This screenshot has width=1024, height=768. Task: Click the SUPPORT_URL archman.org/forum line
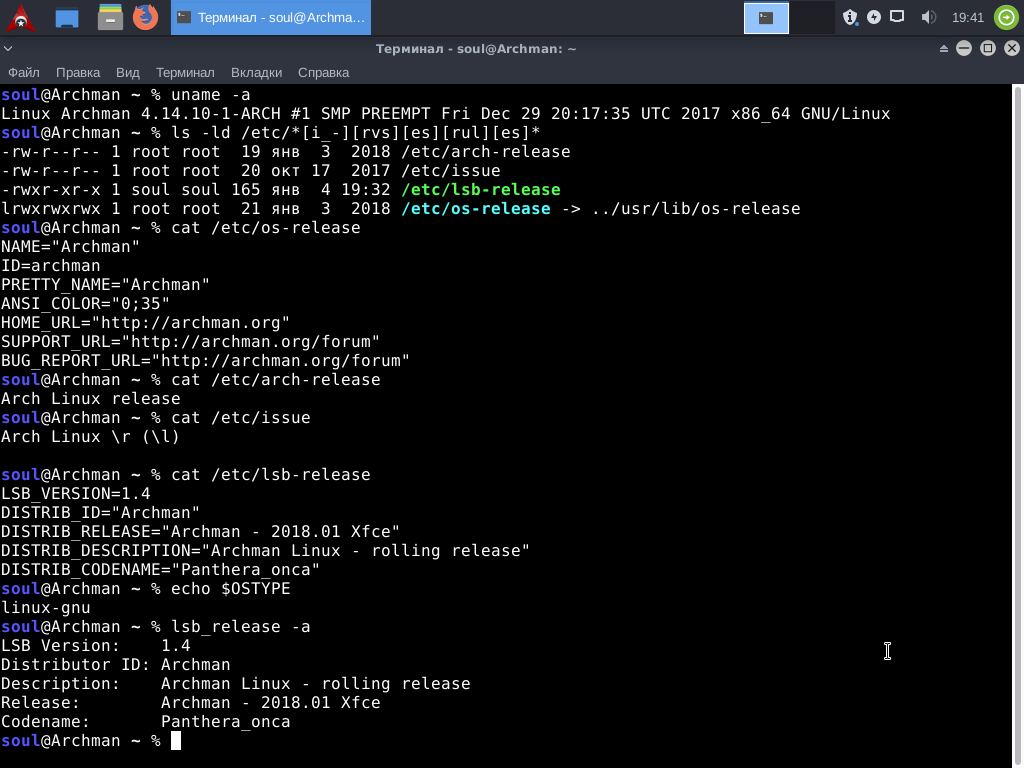190,342
